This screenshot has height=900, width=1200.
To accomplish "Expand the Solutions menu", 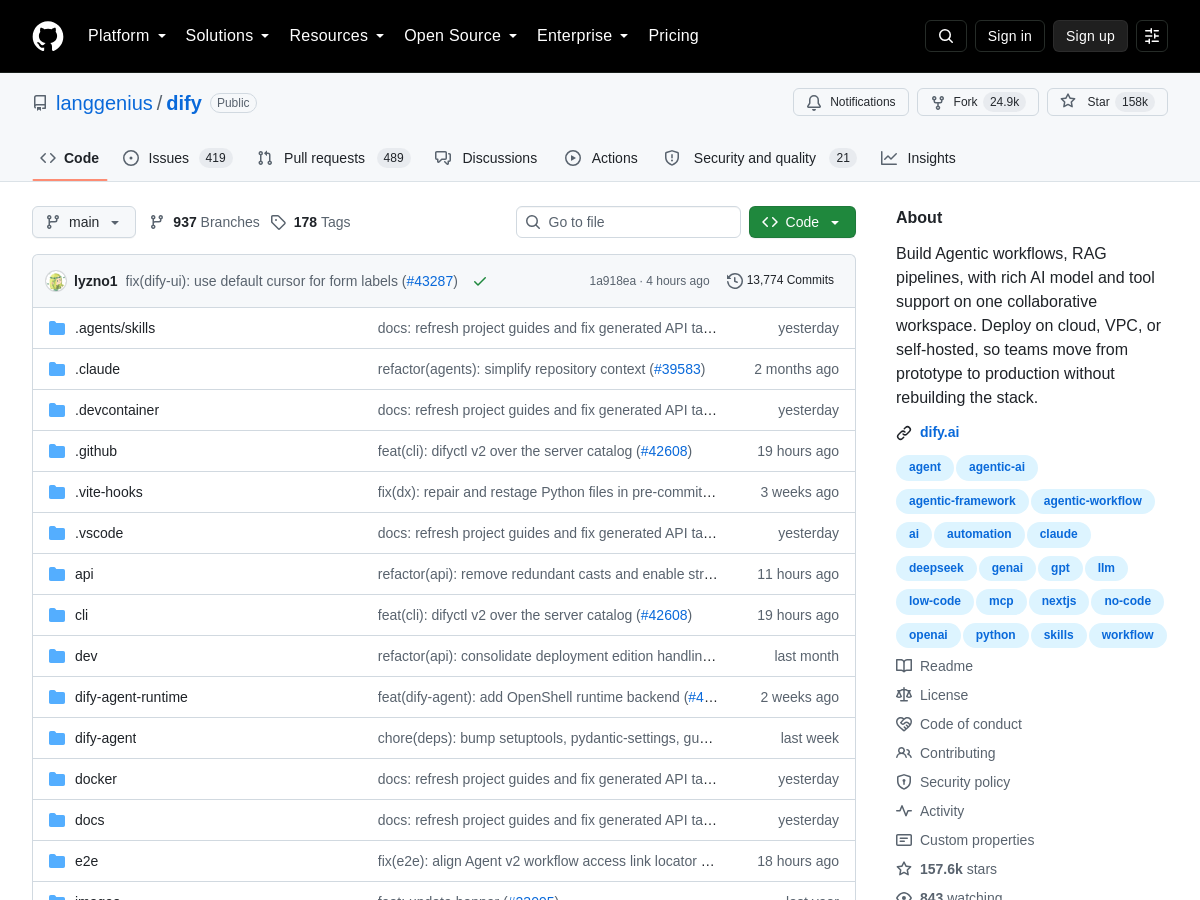I will coord(228,36).
